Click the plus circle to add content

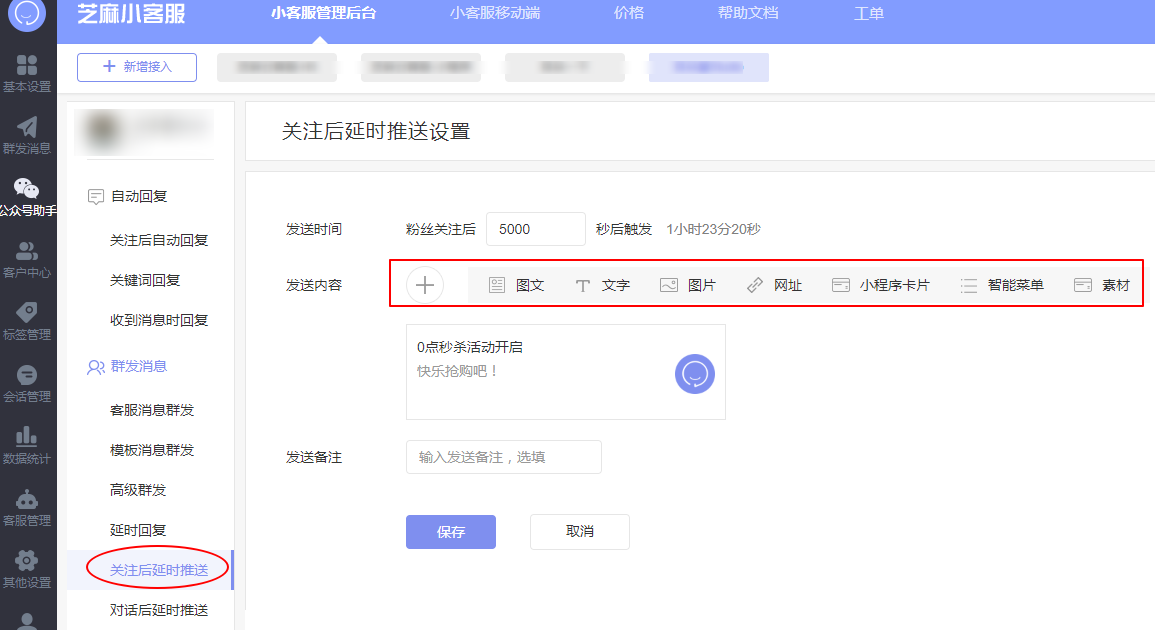click(425, 285)
